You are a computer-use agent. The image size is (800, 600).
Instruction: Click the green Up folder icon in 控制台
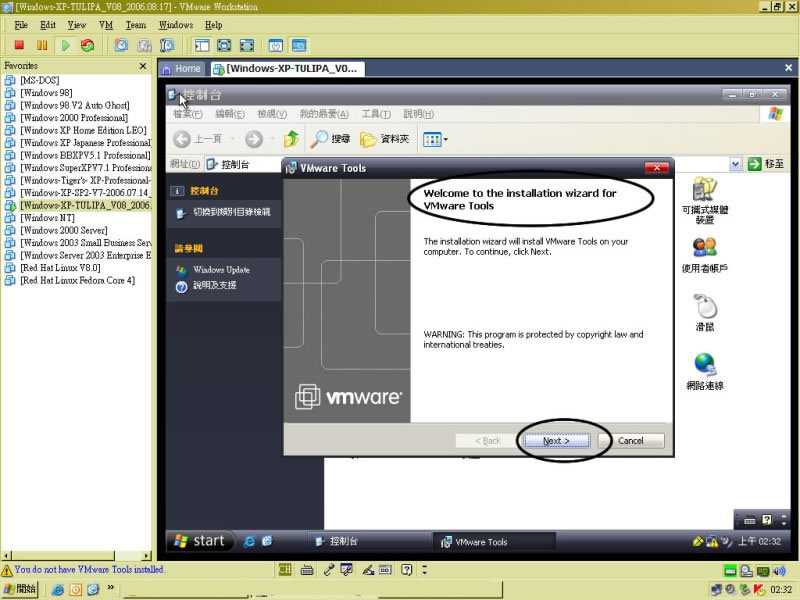click(x=291, y=139)
